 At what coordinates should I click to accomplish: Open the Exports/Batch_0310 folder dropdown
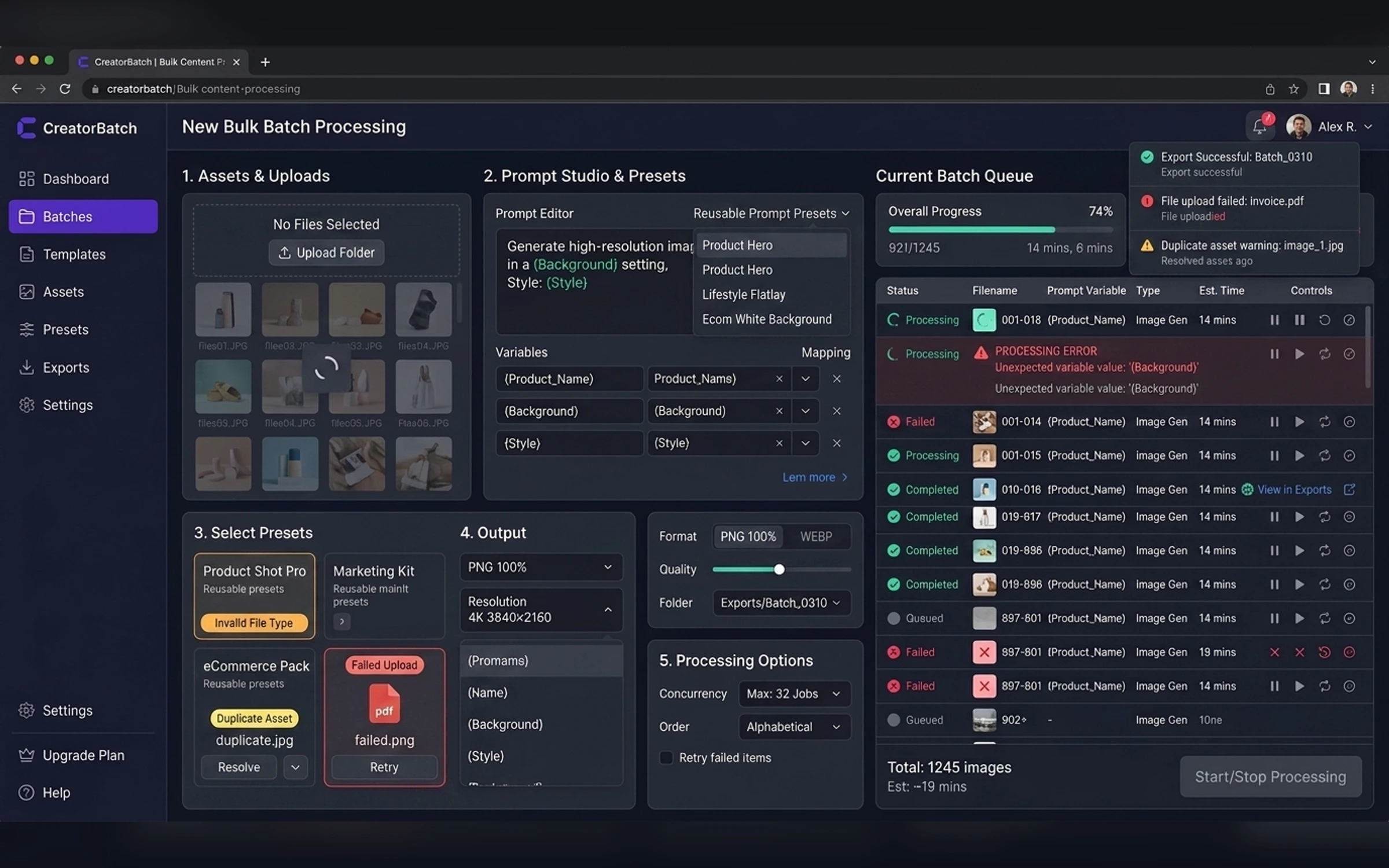point(781,603)
